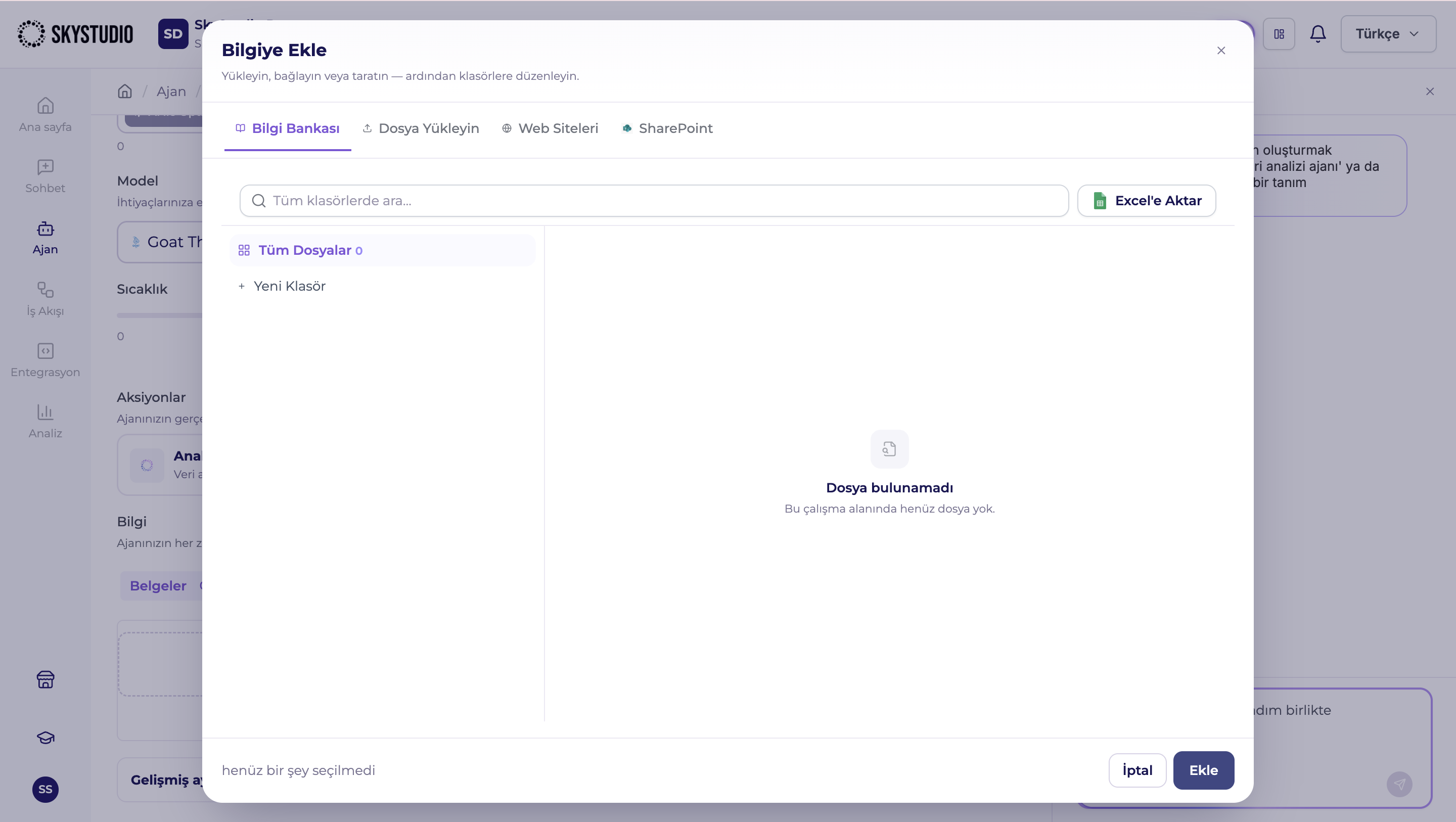1456x822 pixels.
Task: Click the Excel sheet icon
Action: click(x=1100, y=201)
